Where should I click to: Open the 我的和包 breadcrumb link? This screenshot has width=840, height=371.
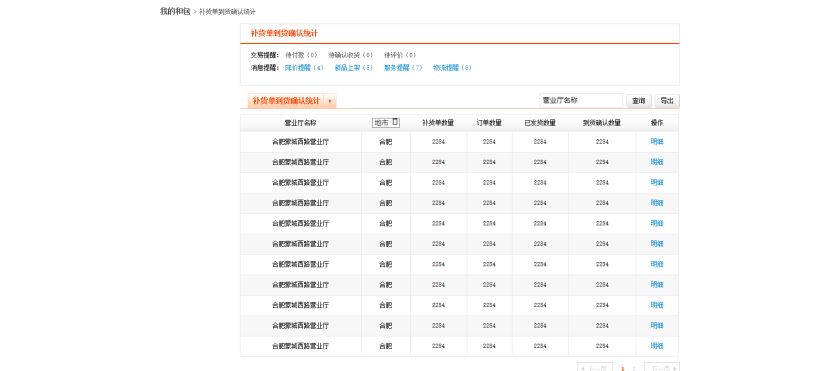(x=175, y=11)
